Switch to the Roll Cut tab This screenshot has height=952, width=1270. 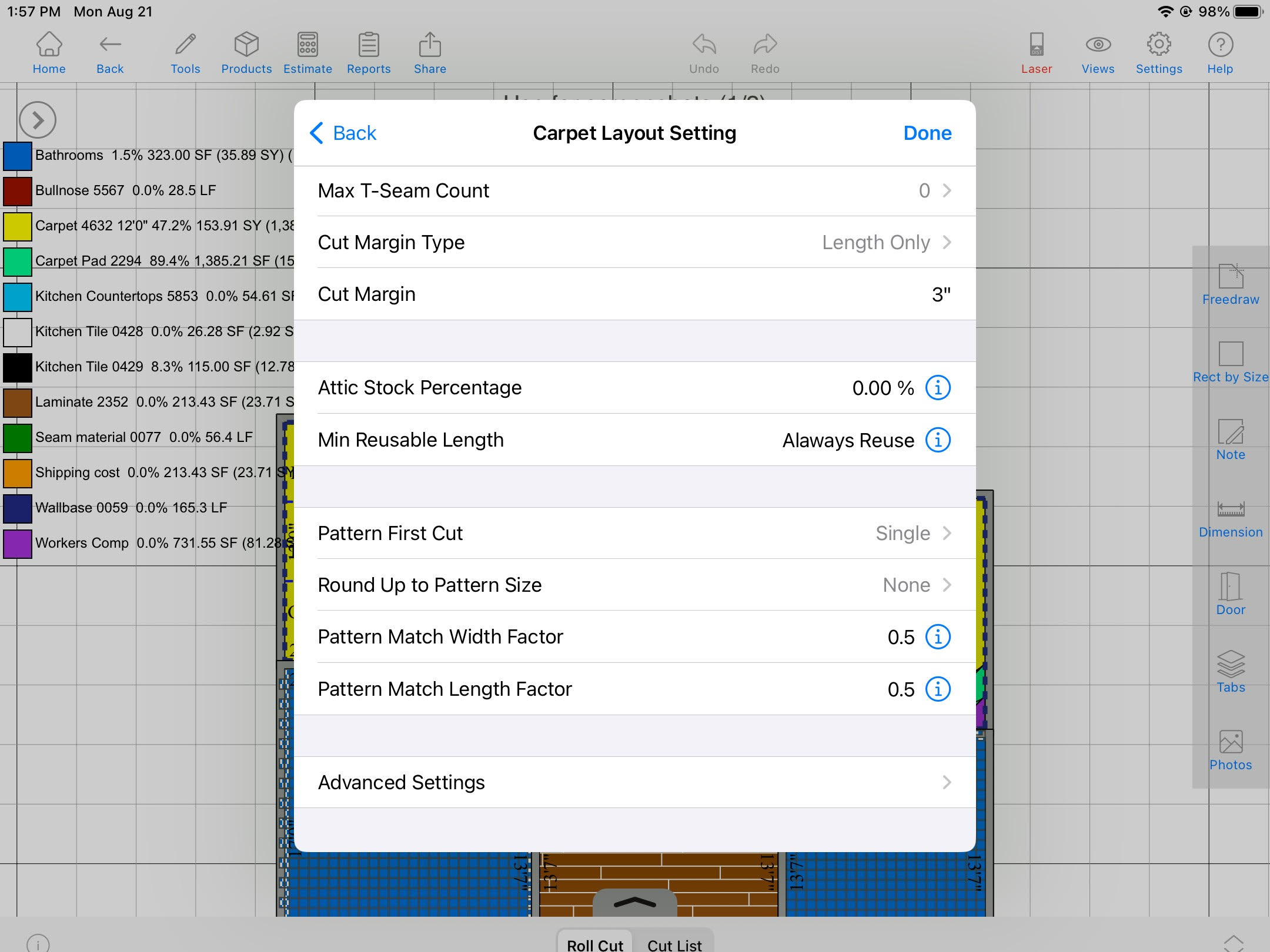pos(594,944)
